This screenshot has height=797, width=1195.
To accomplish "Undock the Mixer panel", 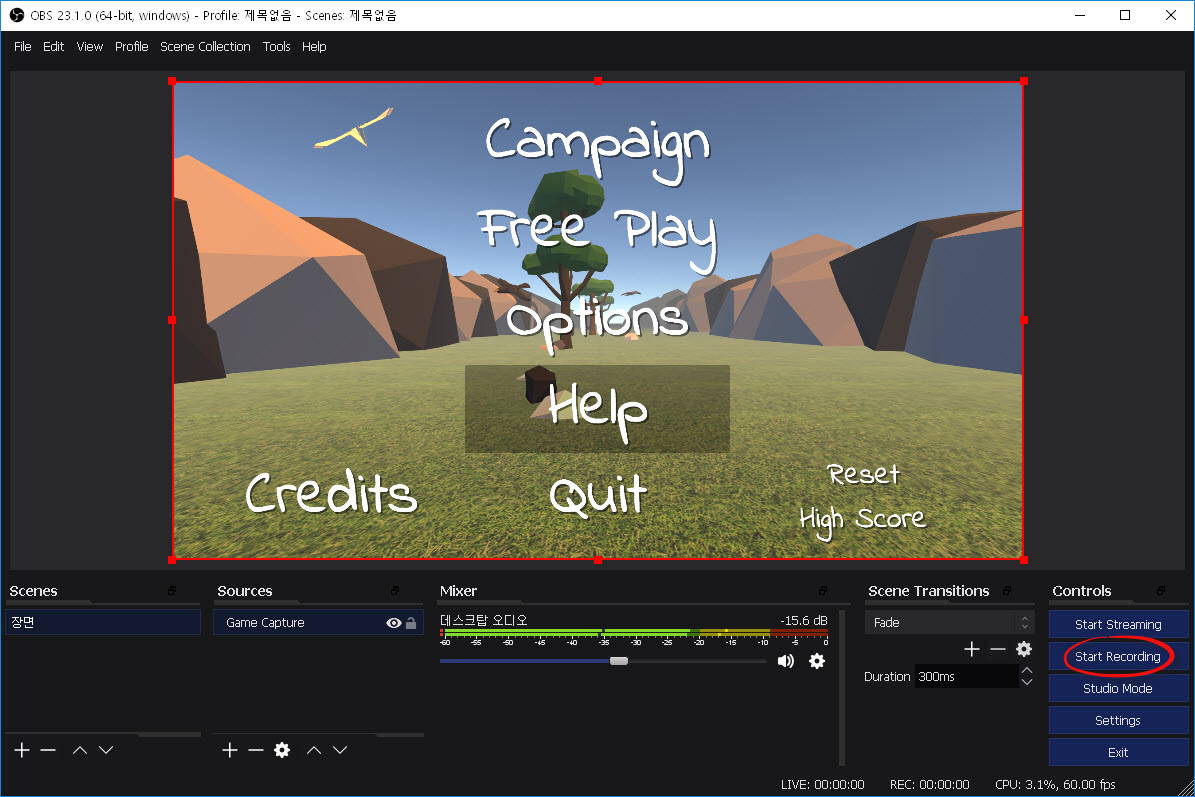I will click(823, 591).
